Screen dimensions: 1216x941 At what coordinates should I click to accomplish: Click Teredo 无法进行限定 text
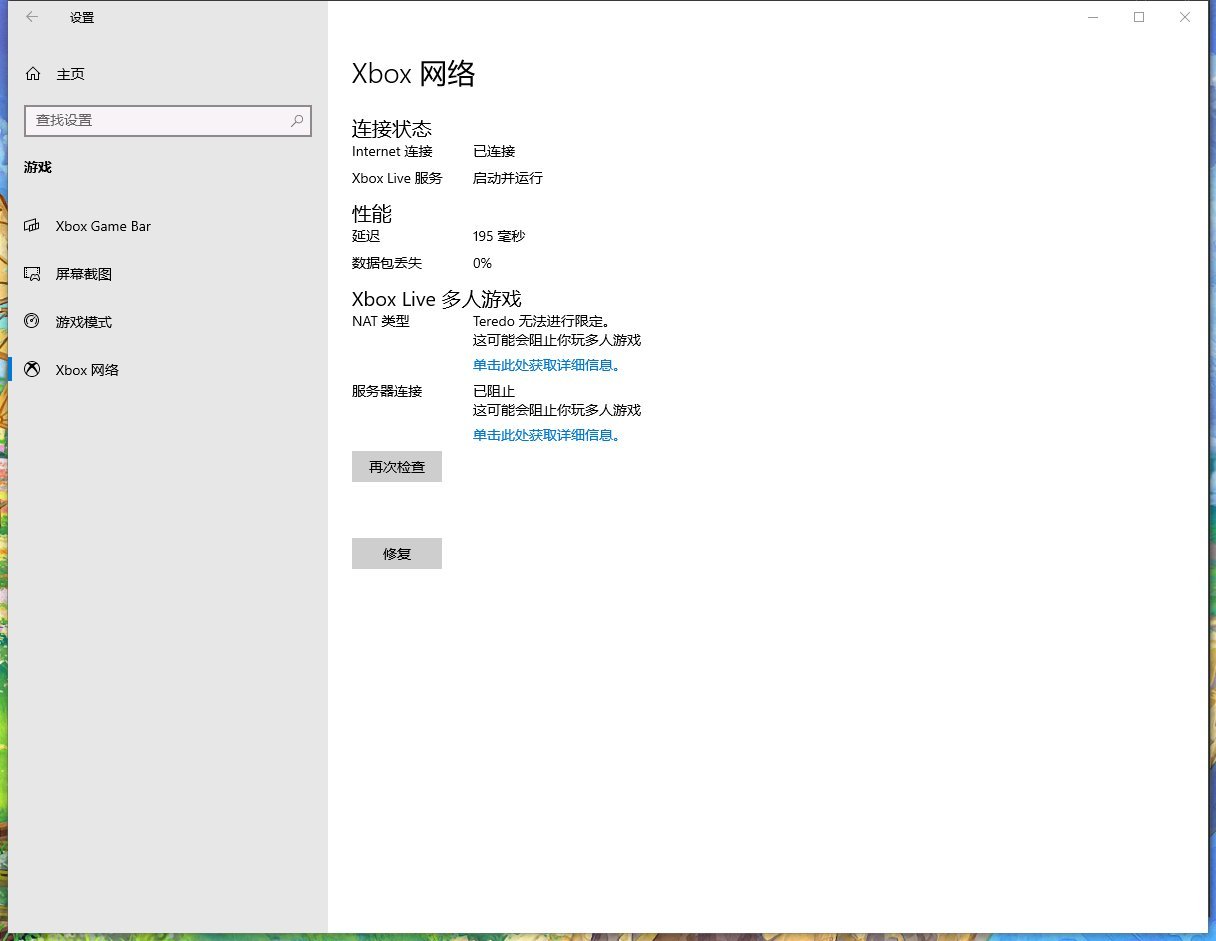point(542,322)
